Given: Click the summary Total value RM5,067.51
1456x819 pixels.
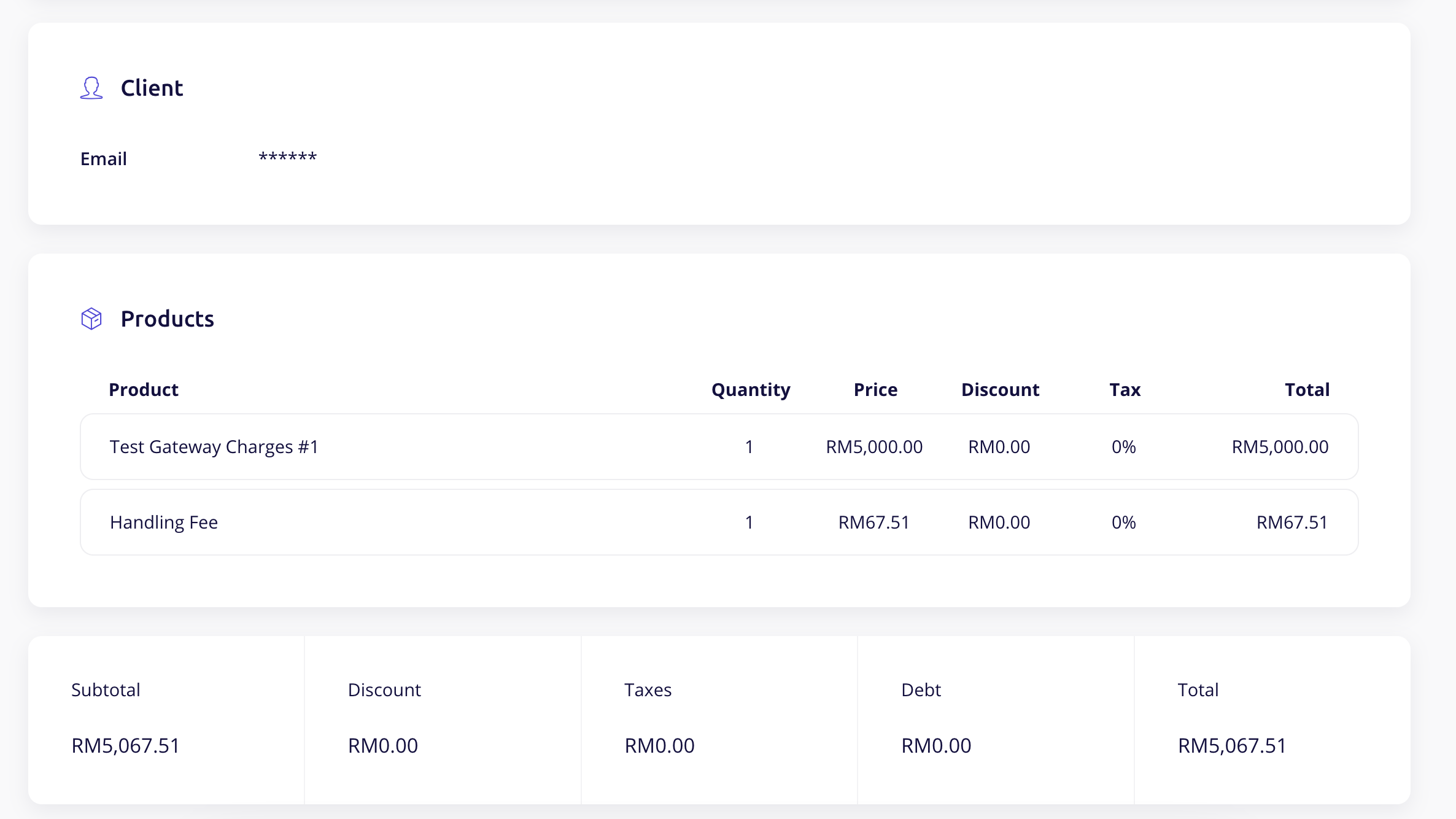Looking at the screenshot, I should (x=1232, y=745).
